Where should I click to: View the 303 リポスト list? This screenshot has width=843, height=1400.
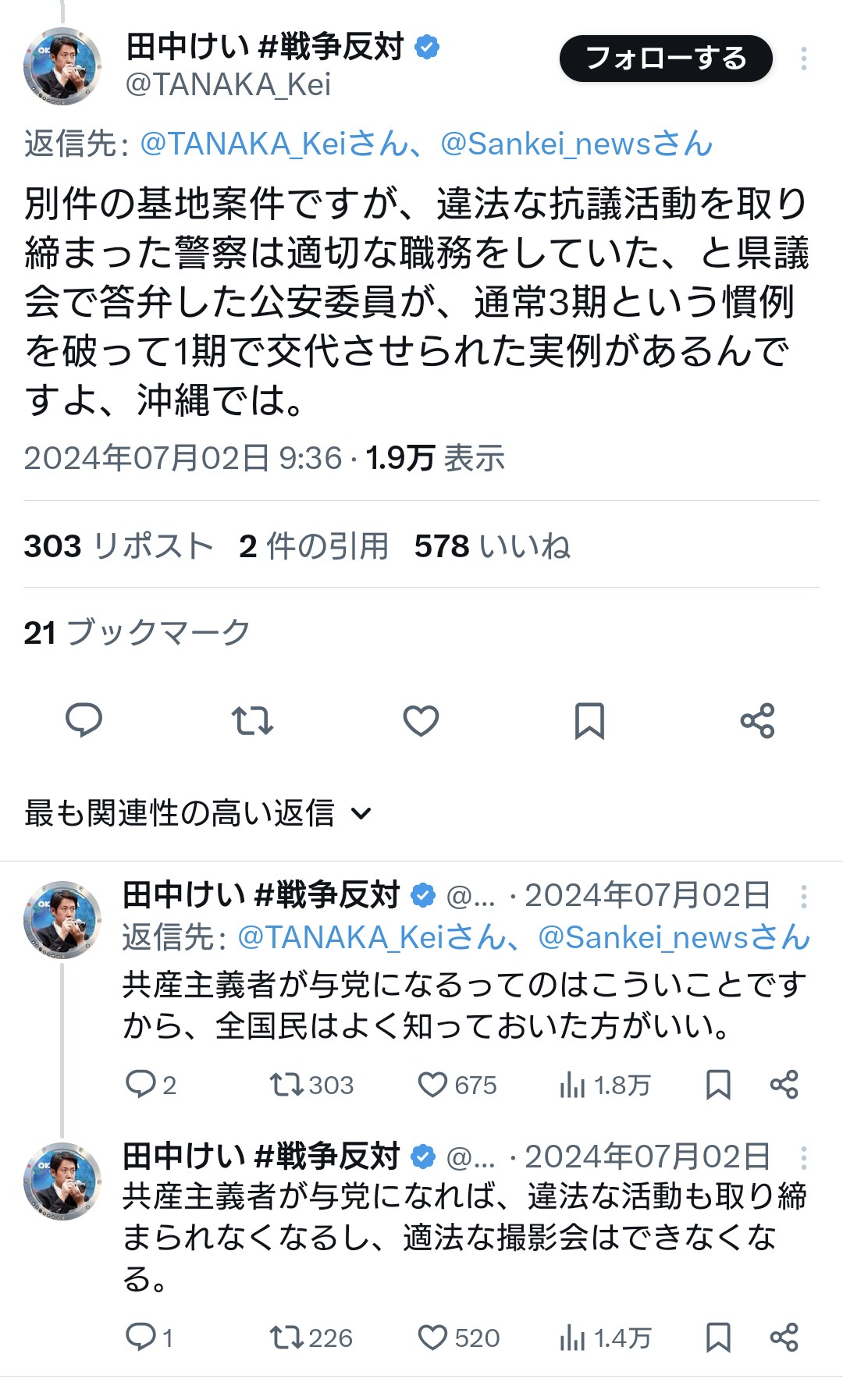119,546
